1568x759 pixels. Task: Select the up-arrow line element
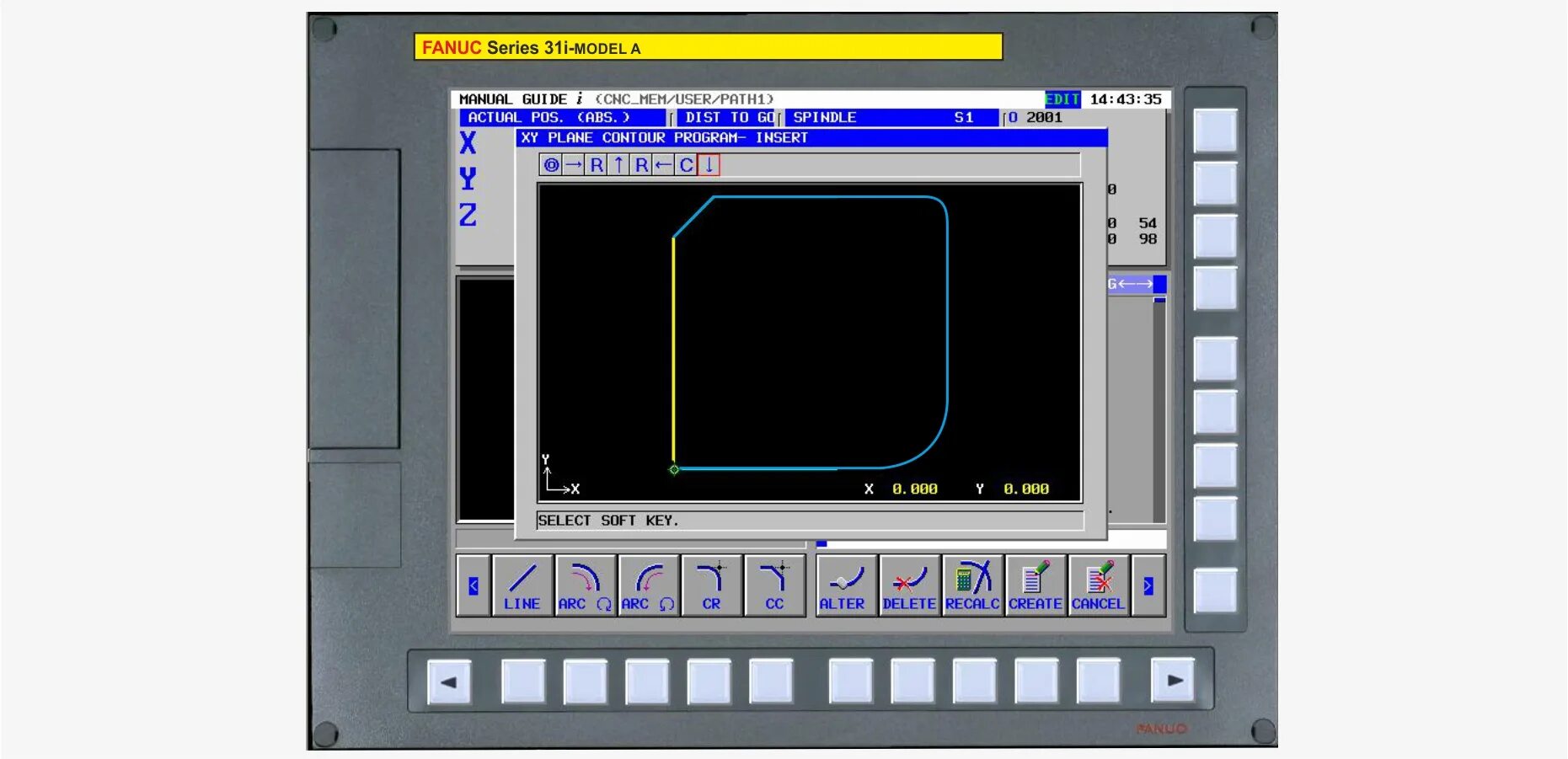[618, 165]
